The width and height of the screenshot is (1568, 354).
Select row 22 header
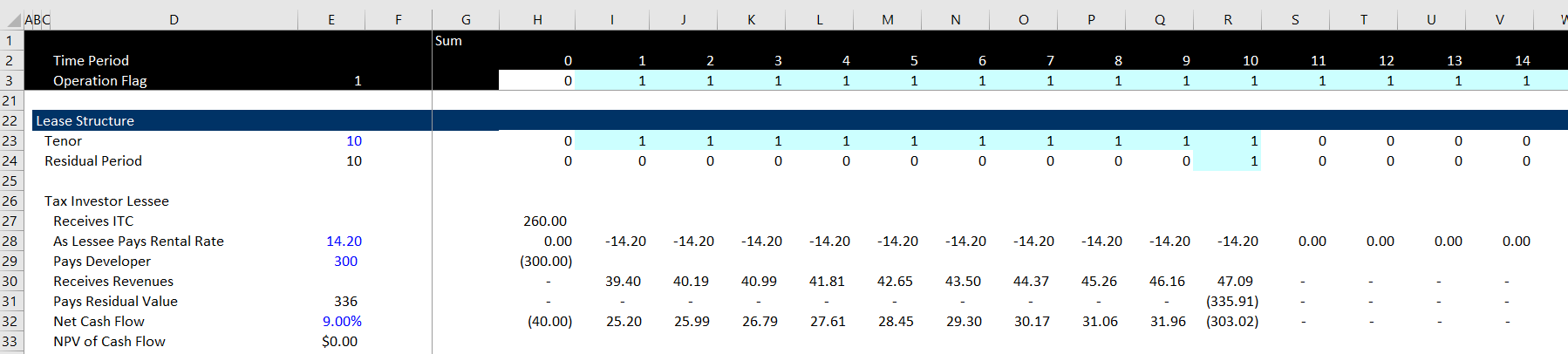point(10,121)
